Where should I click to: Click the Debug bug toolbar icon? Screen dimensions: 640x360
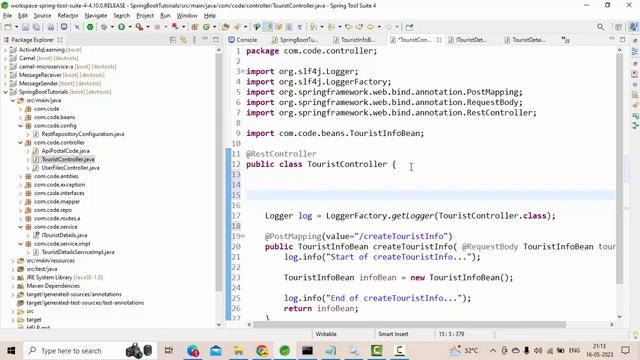(104, 27)
